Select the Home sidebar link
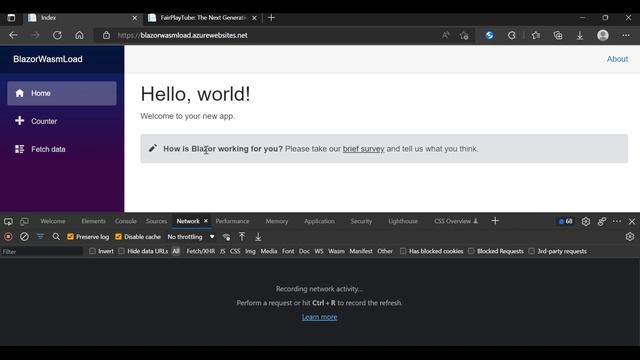 tap(62, 93)
